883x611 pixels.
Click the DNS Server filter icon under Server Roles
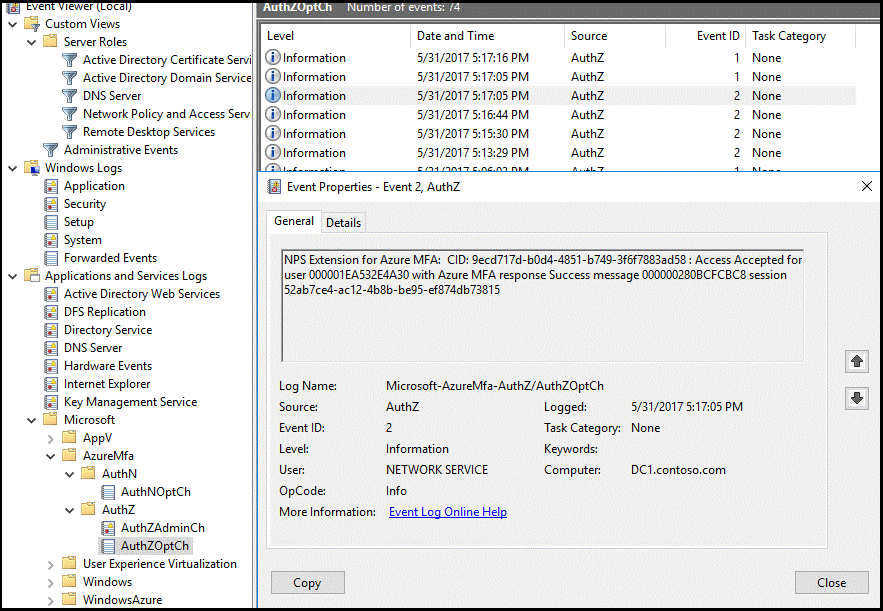click(69, 96)
